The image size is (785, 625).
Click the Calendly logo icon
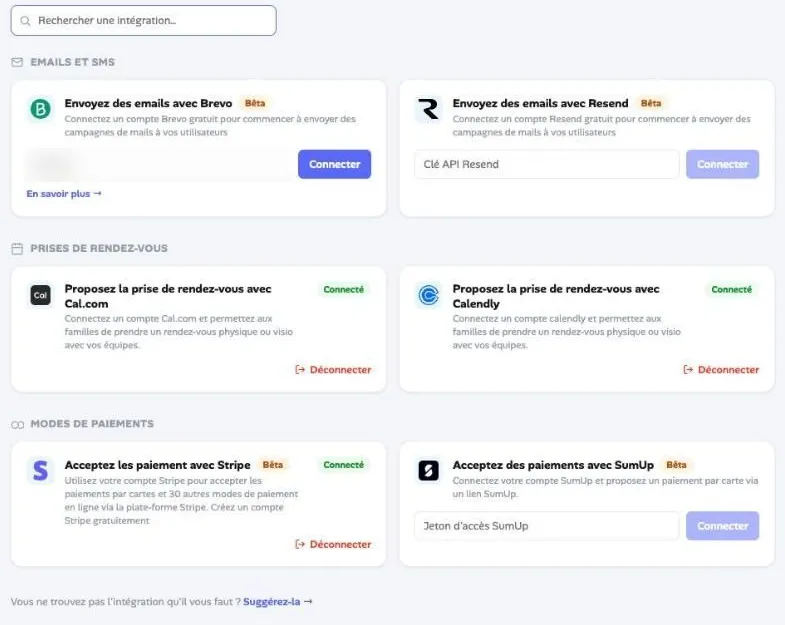click(429, 295)
